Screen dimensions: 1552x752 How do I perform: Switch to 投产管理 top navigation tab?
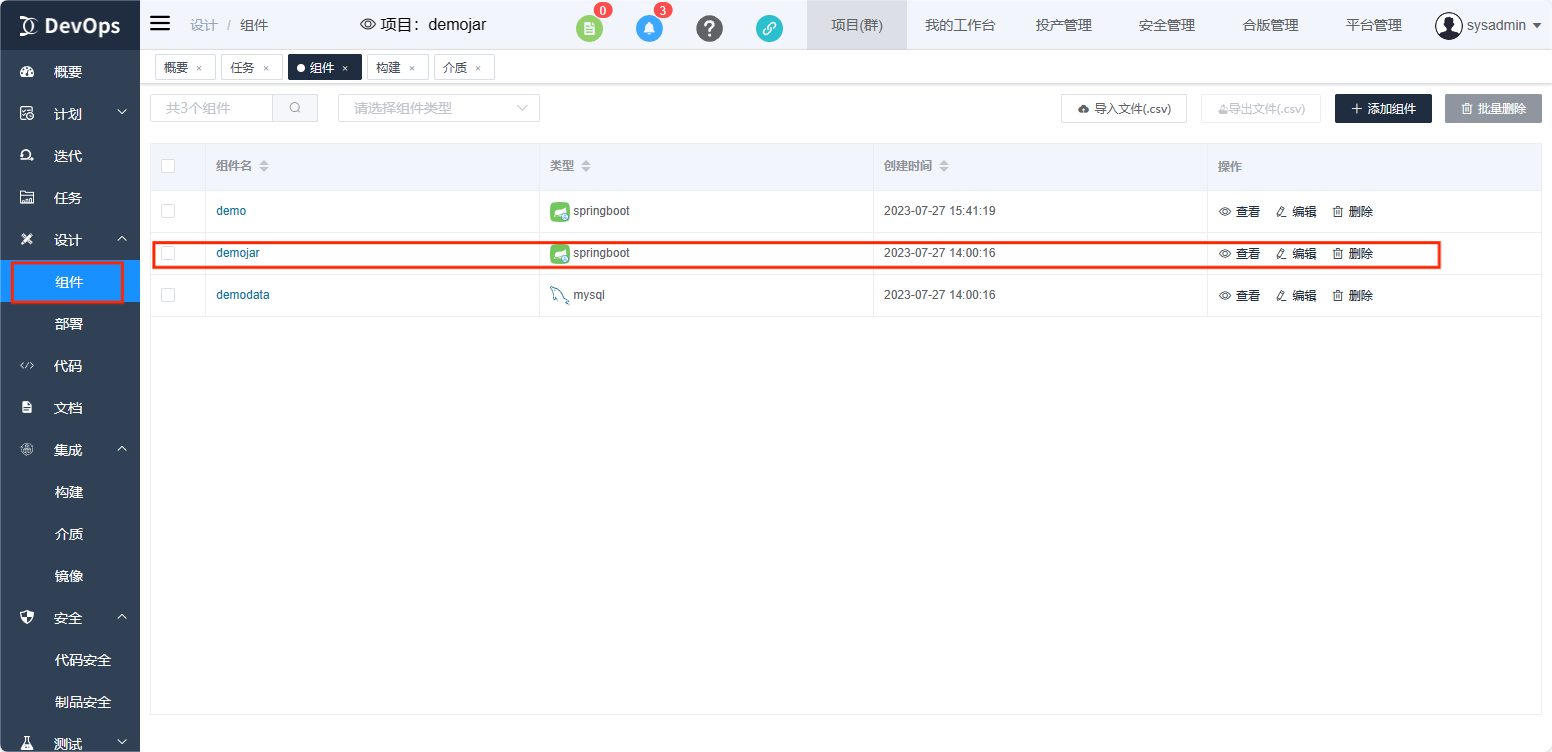[1064, 25]
